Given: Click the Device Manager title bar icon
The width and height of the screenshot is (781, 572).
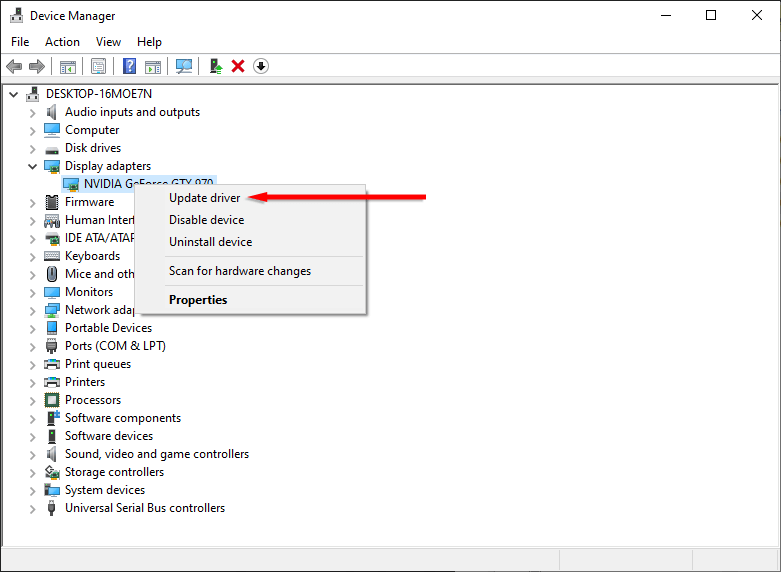Looking at the screenshot, I should click(16, 15).
